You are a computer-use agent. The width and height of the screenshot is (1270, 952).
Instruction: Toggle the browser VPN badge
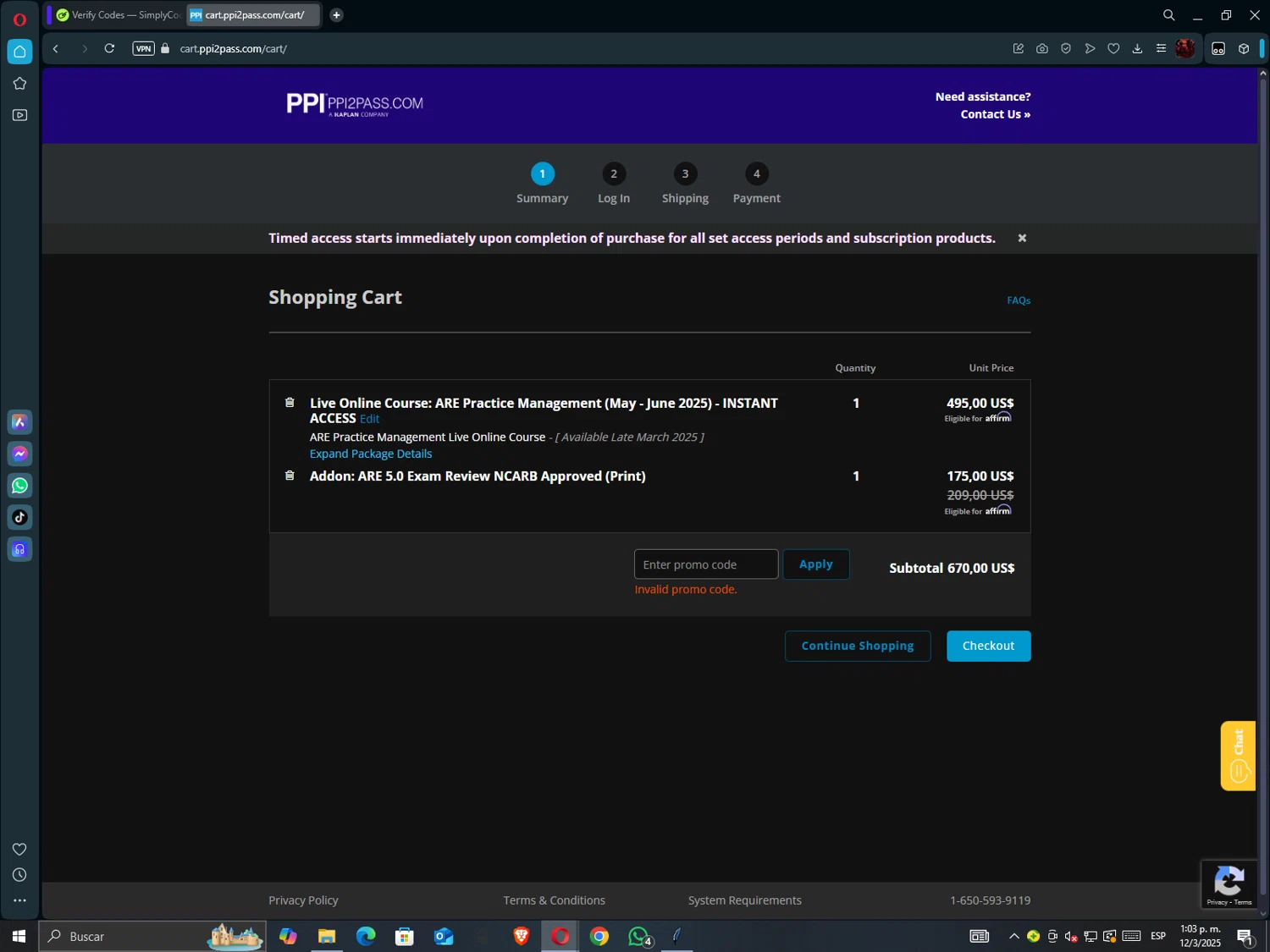pyautogui.click(x=143, y=48)
